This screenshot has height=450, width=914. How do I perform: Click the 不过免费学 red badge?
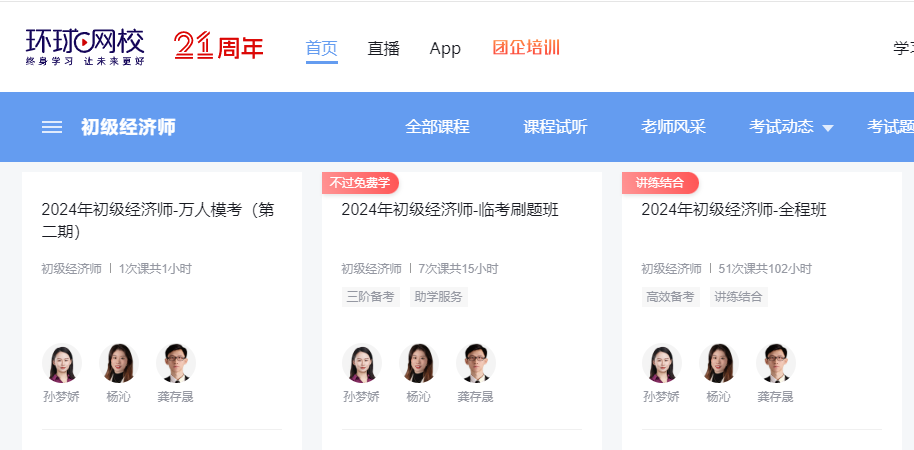[360, 183]
